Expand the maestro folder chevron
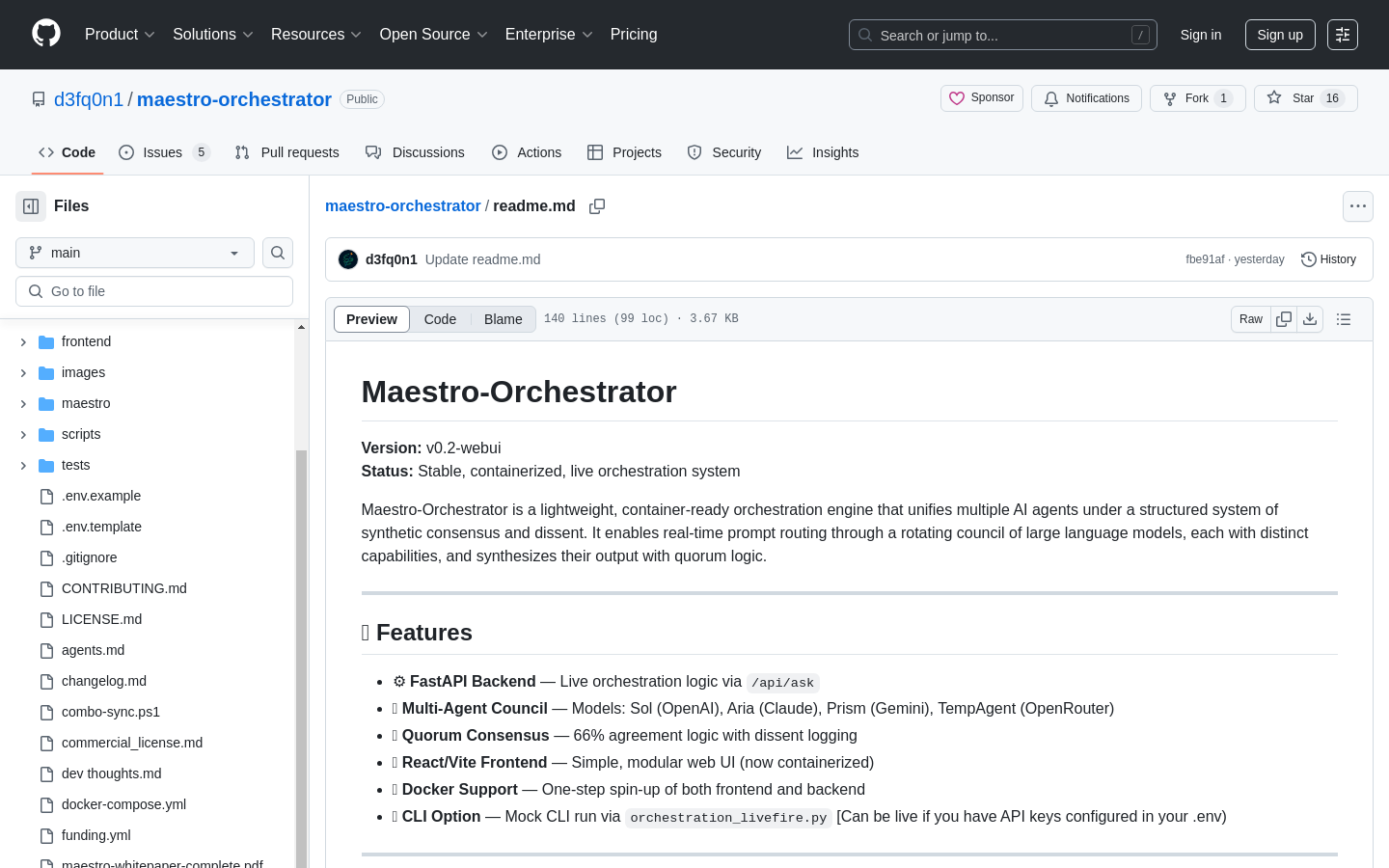Viewport: 1389px width, 868px height. pyautogui.click(x=23, y=404)
